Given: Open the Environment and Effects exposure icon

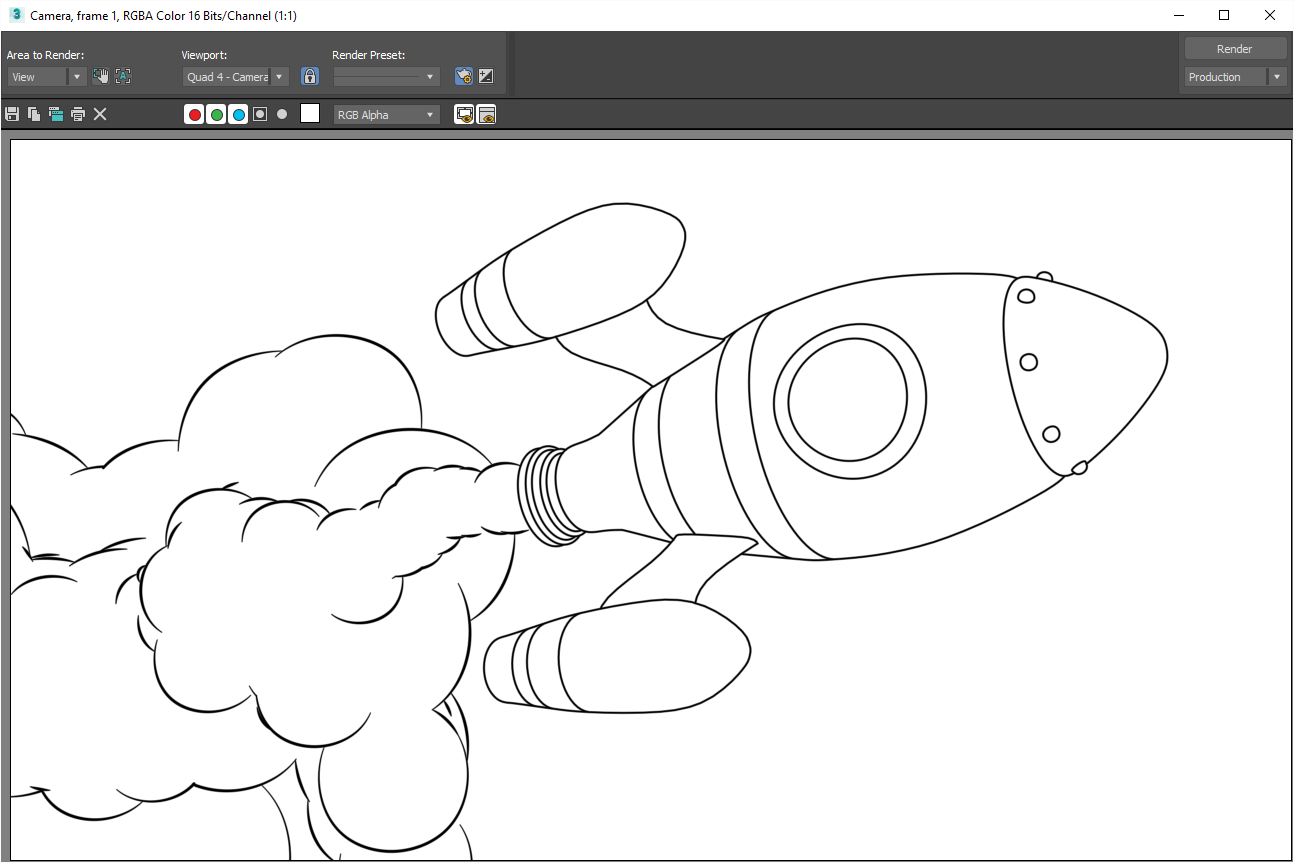Looking at the screenshot, I should [x=486, y=76].
